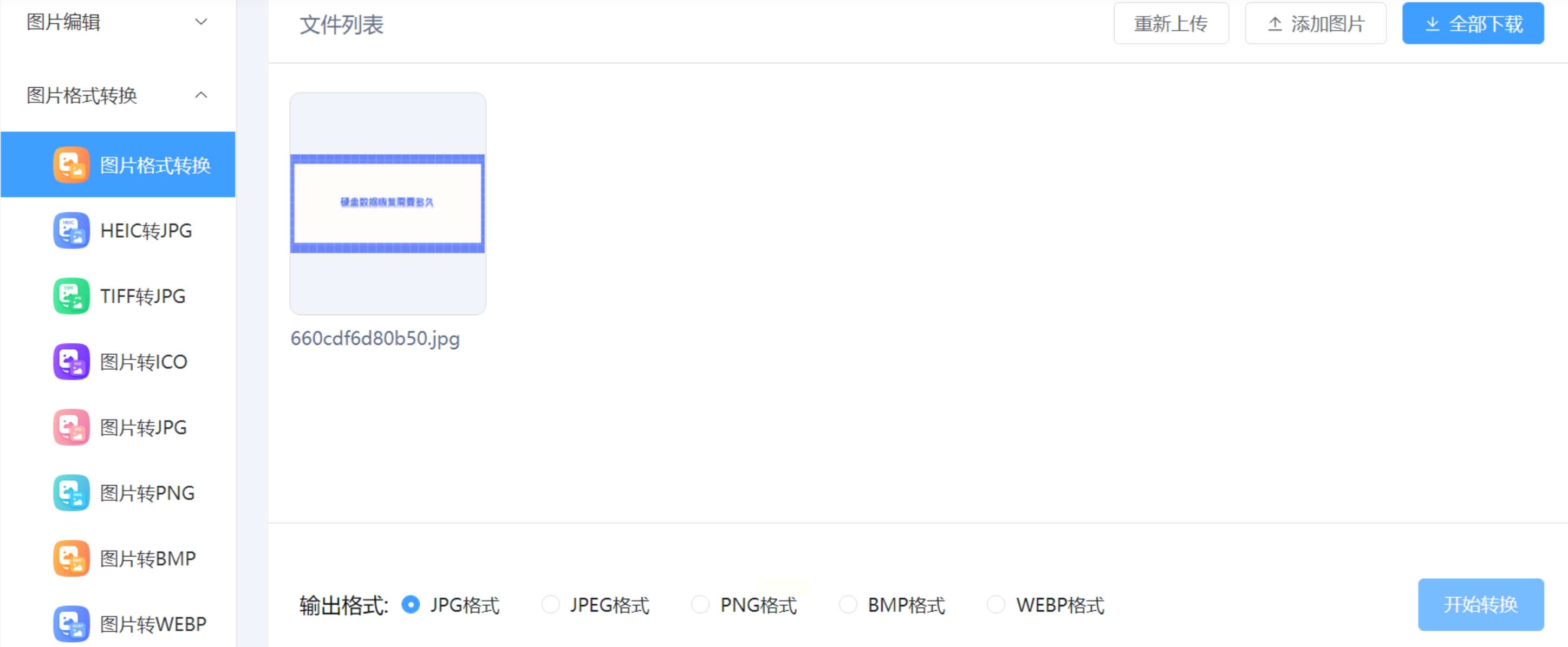Click the teal 图片转PNG icon
This screenshot has height=647, width=1568.
point(71,492)
